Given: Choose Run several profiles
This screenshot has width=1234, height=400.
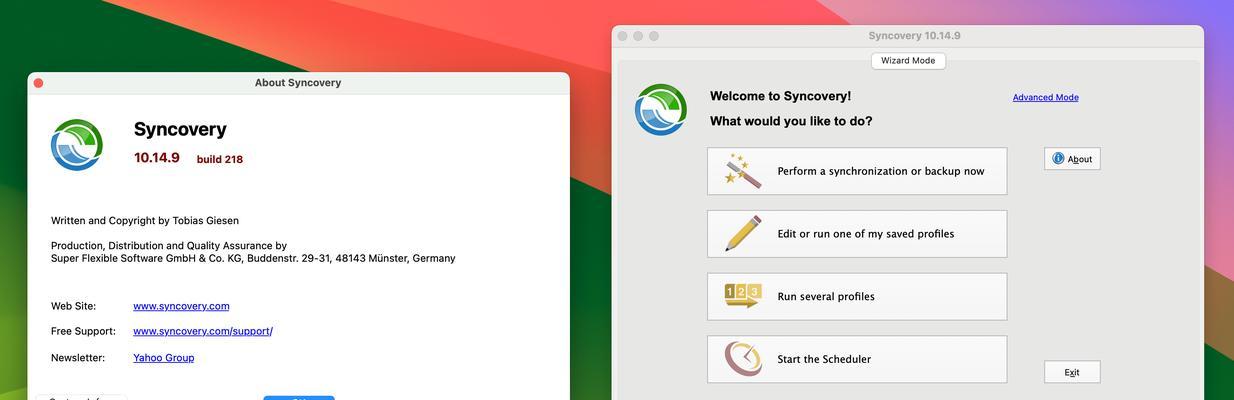Looking at the screenshot, I should pos(857,296).
